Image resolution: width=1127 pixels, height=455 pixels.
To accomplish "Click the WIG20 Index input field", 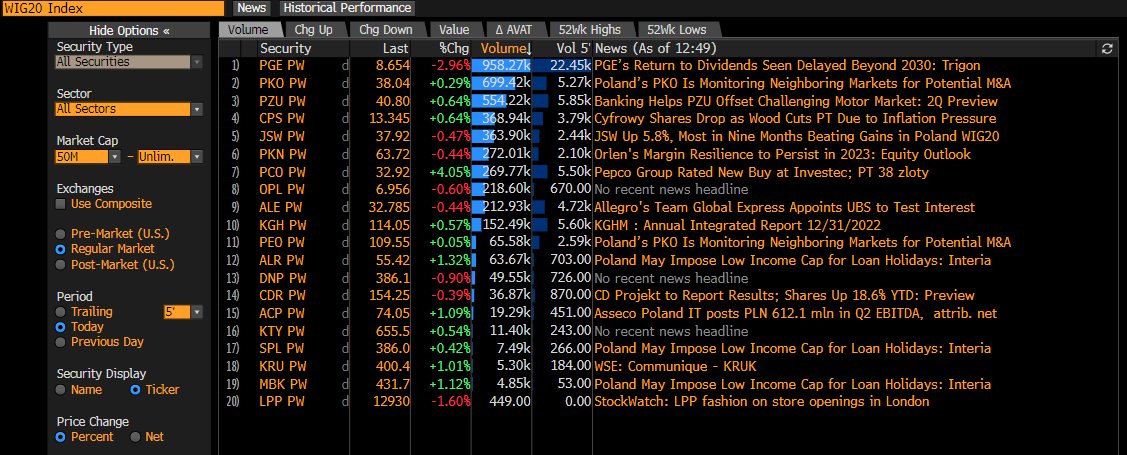I will 113,9.
